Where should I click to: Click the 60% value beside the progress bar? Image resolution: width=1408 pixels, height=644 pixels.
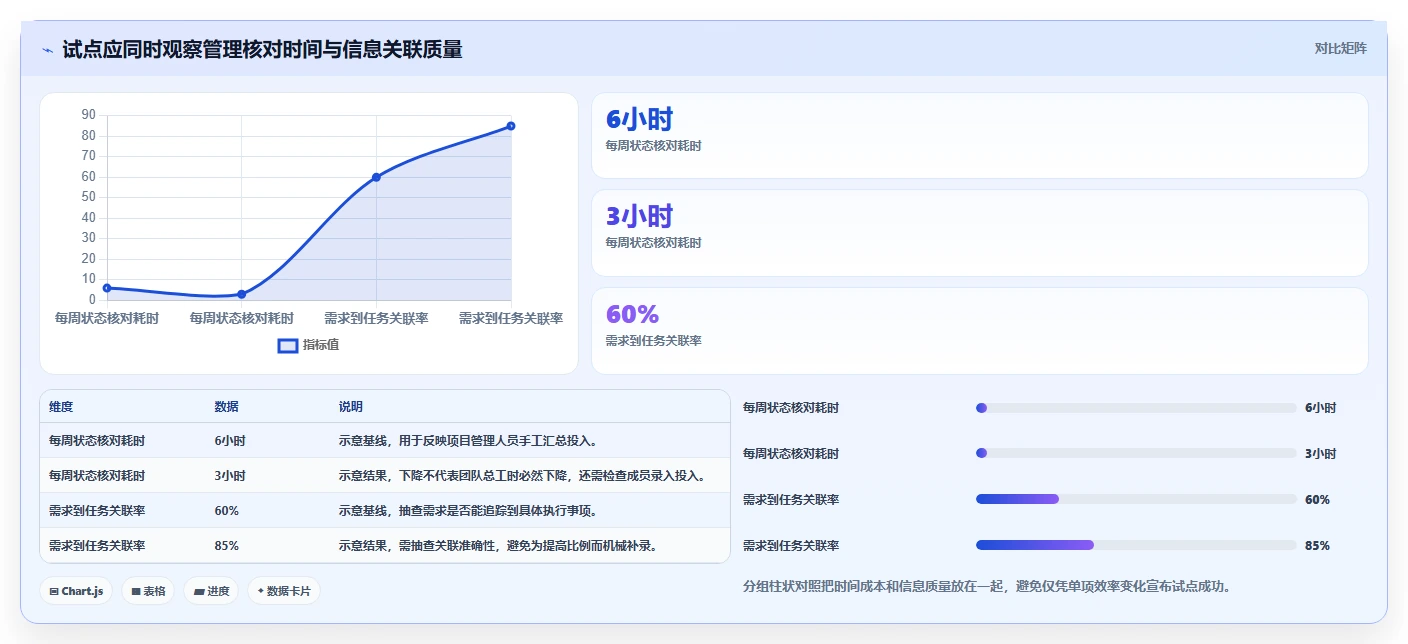[1317, 500]
